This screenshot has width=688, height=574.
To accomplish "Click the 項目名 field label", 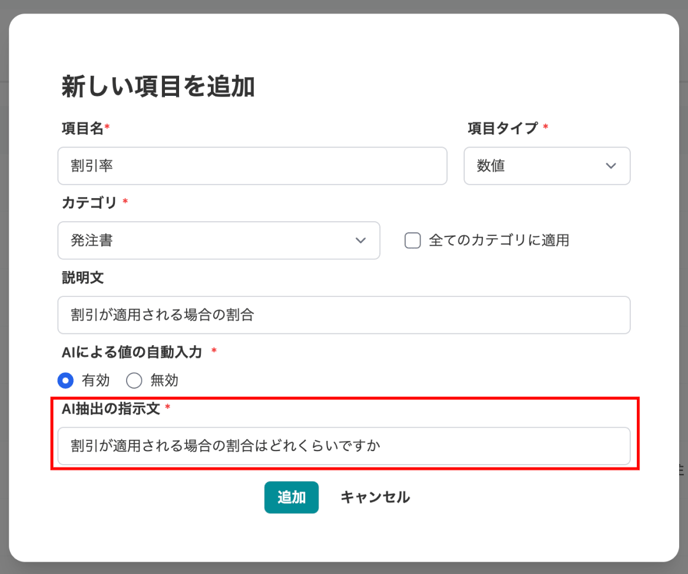I will pyautogui.click(x=82, y=128).
